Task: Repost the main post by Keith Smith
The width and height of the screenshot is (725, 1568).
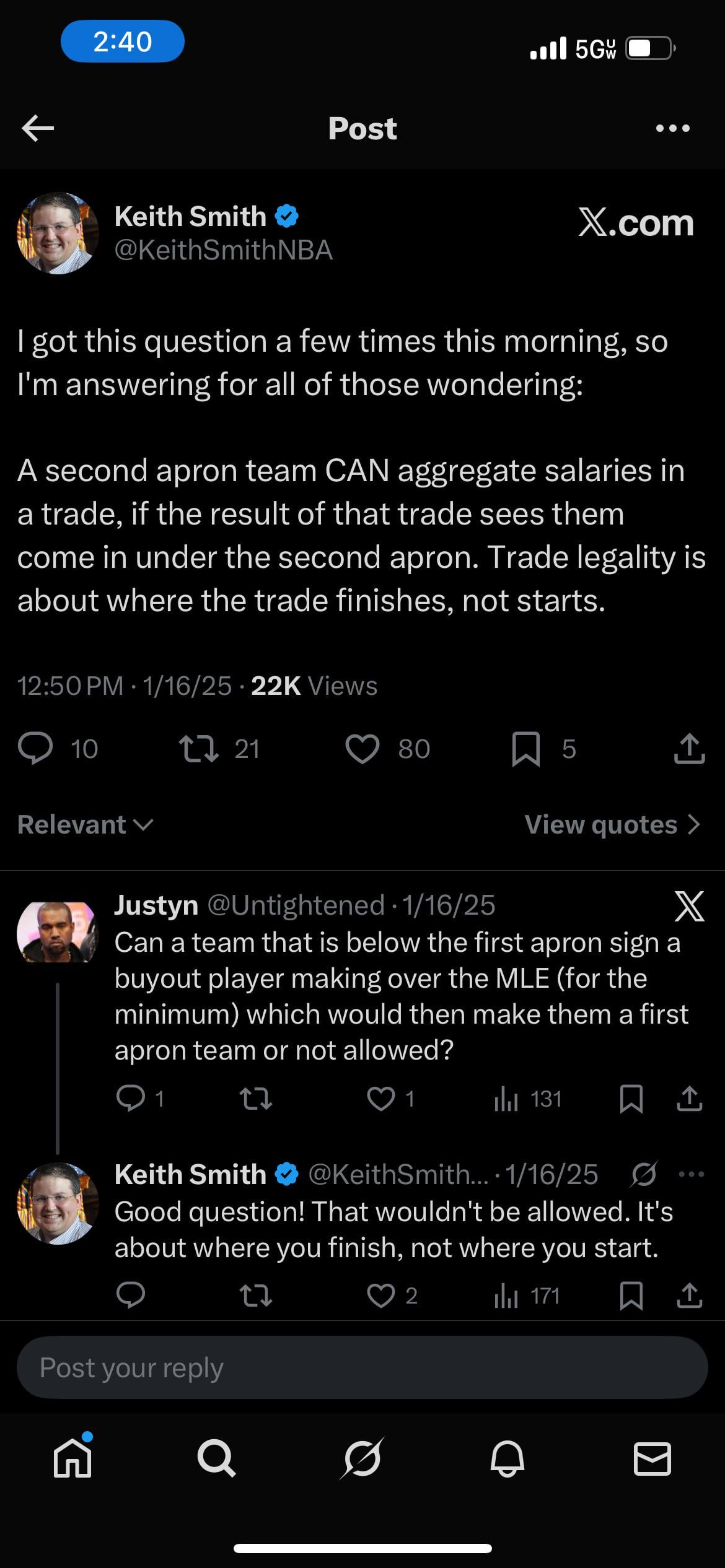Action: (198, 749)
